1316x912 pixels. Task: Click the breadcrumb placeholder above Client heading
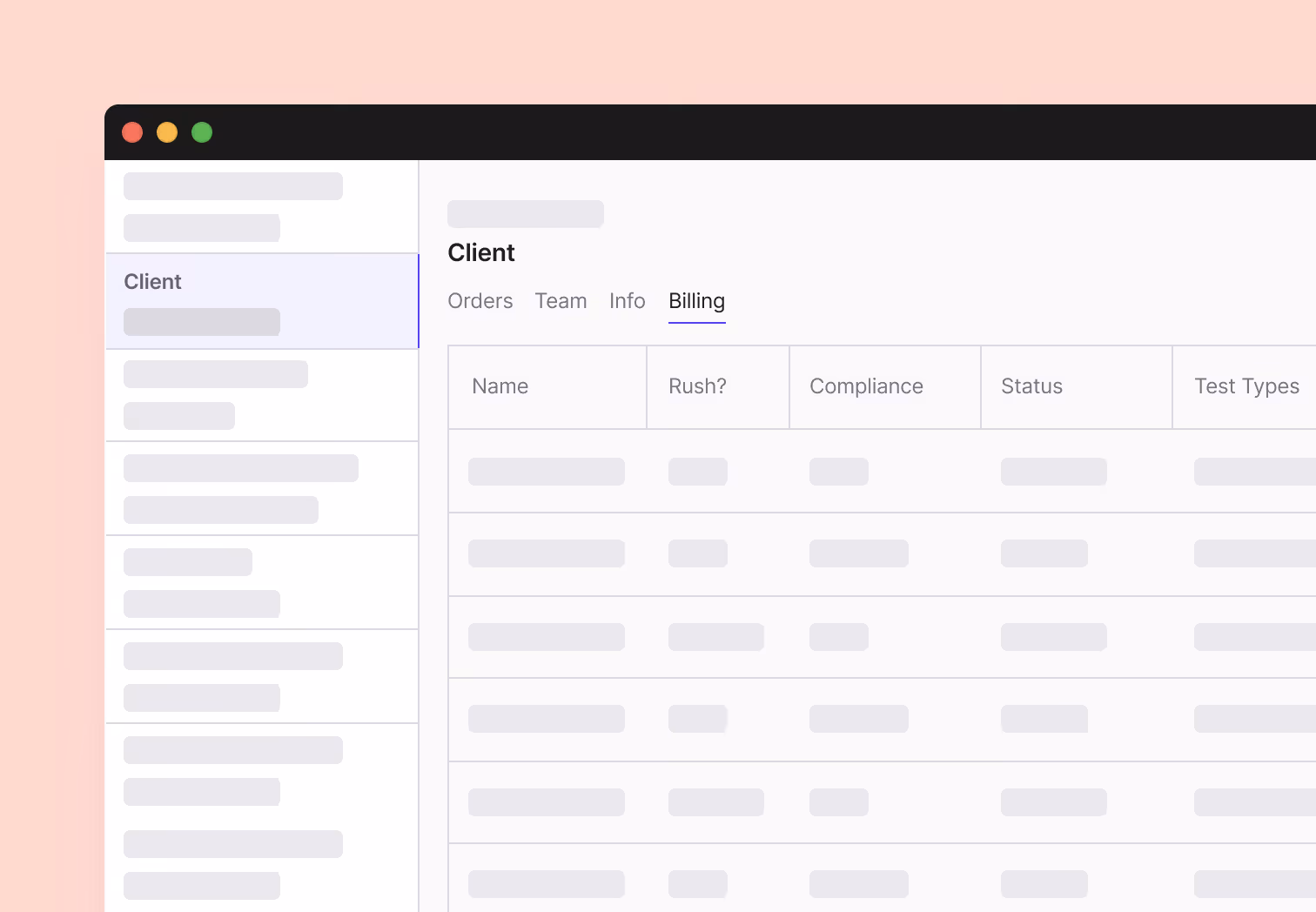[526, 213]
